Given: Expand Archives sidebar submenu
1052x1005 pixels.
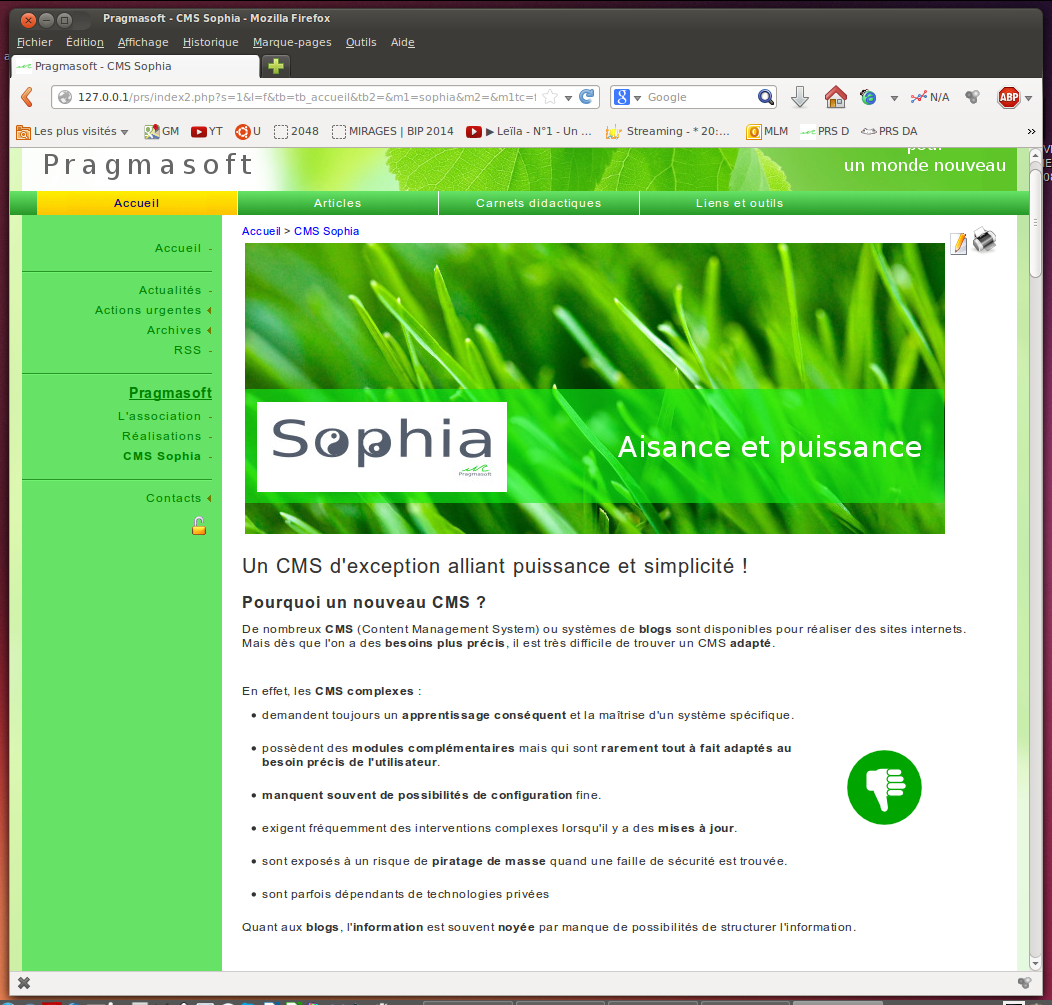Looking at the screenshot, I should (209, 330).
